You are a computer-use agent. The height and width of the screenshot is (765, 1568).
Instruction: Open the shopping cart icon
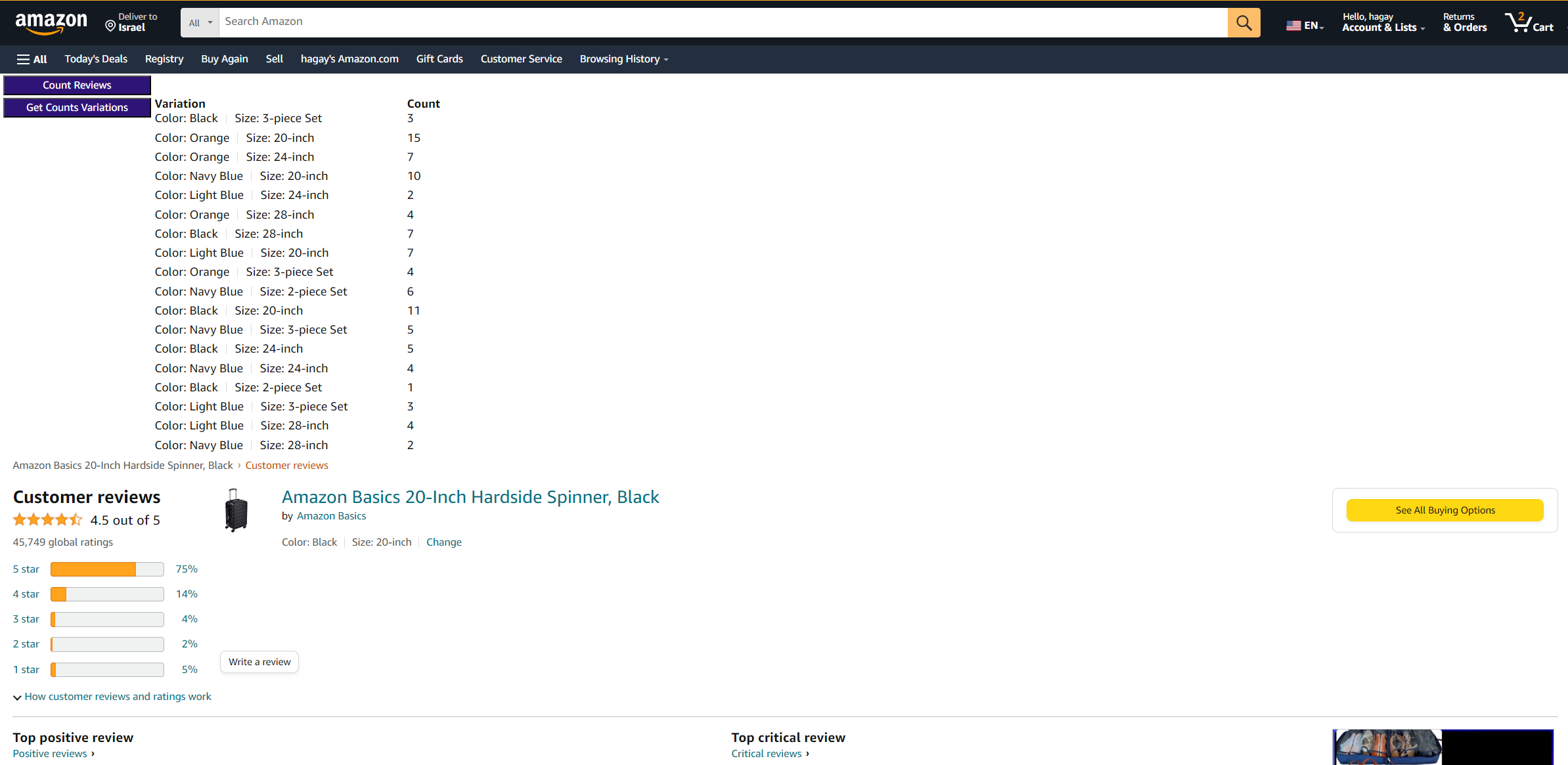pyautogui.click(x=1529, y=22)
